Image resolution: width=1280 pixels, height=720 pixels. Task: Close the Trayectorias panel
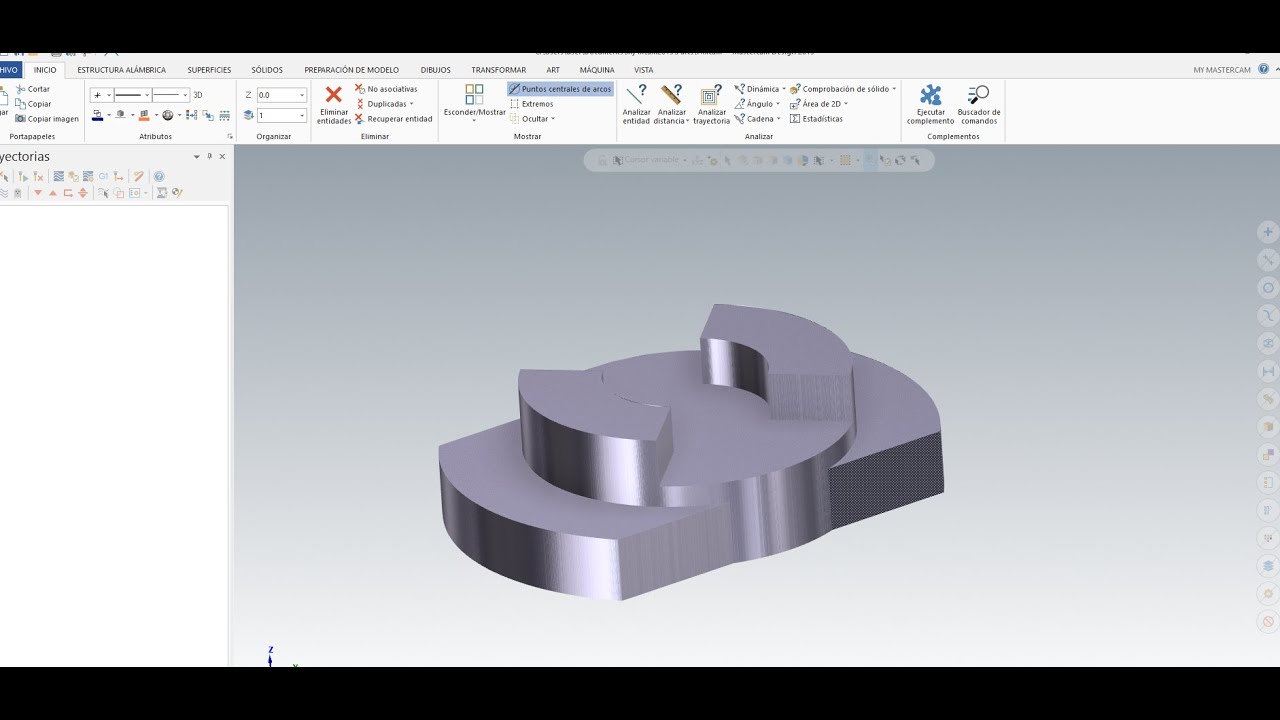222,156
